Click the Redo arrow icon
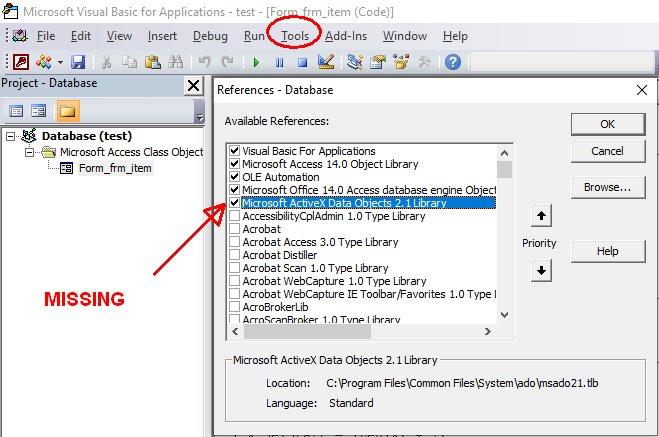Image resolution: width=659 pixels, height=437 pixels. pos(228,62)
